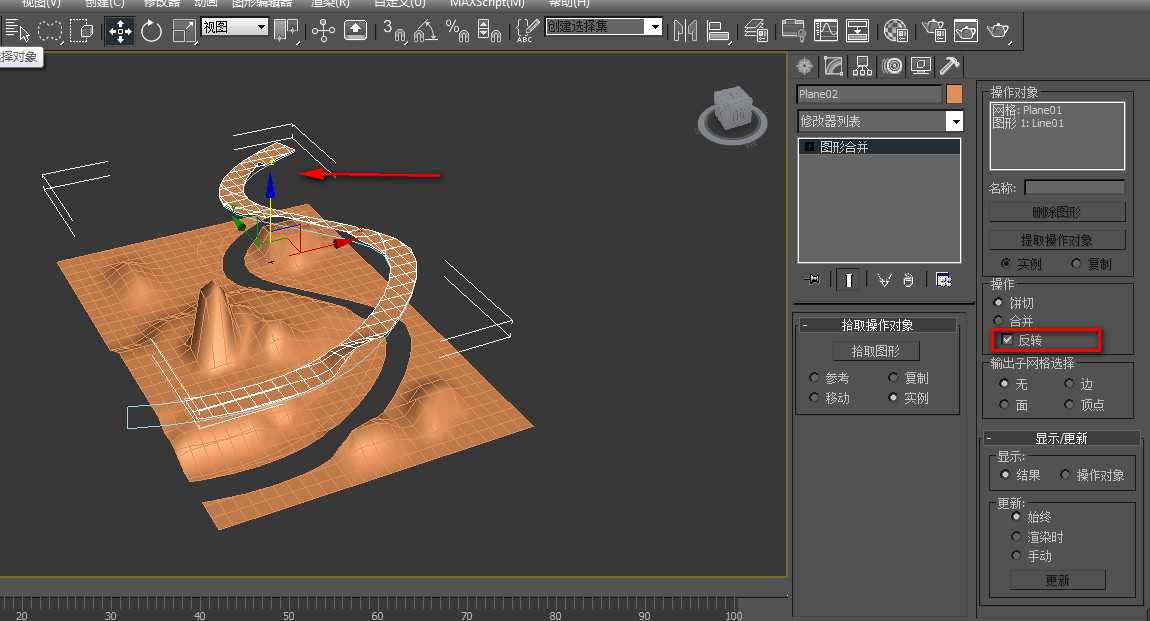Switch to the Create command panel
Screen dimensions: 1150x621
tap(805, 66)
